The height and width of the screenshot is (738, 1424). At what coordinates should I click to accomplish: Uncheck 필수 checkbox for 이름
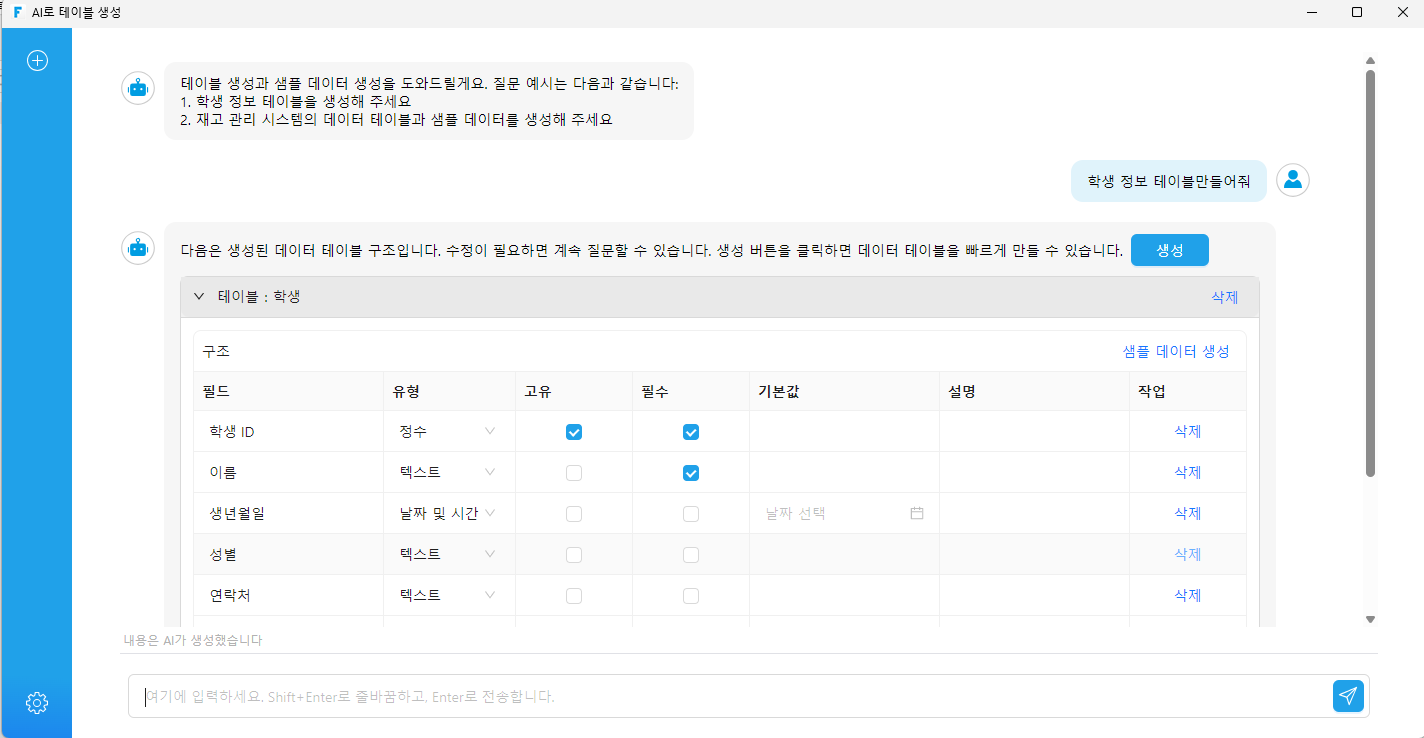[691, 473]
